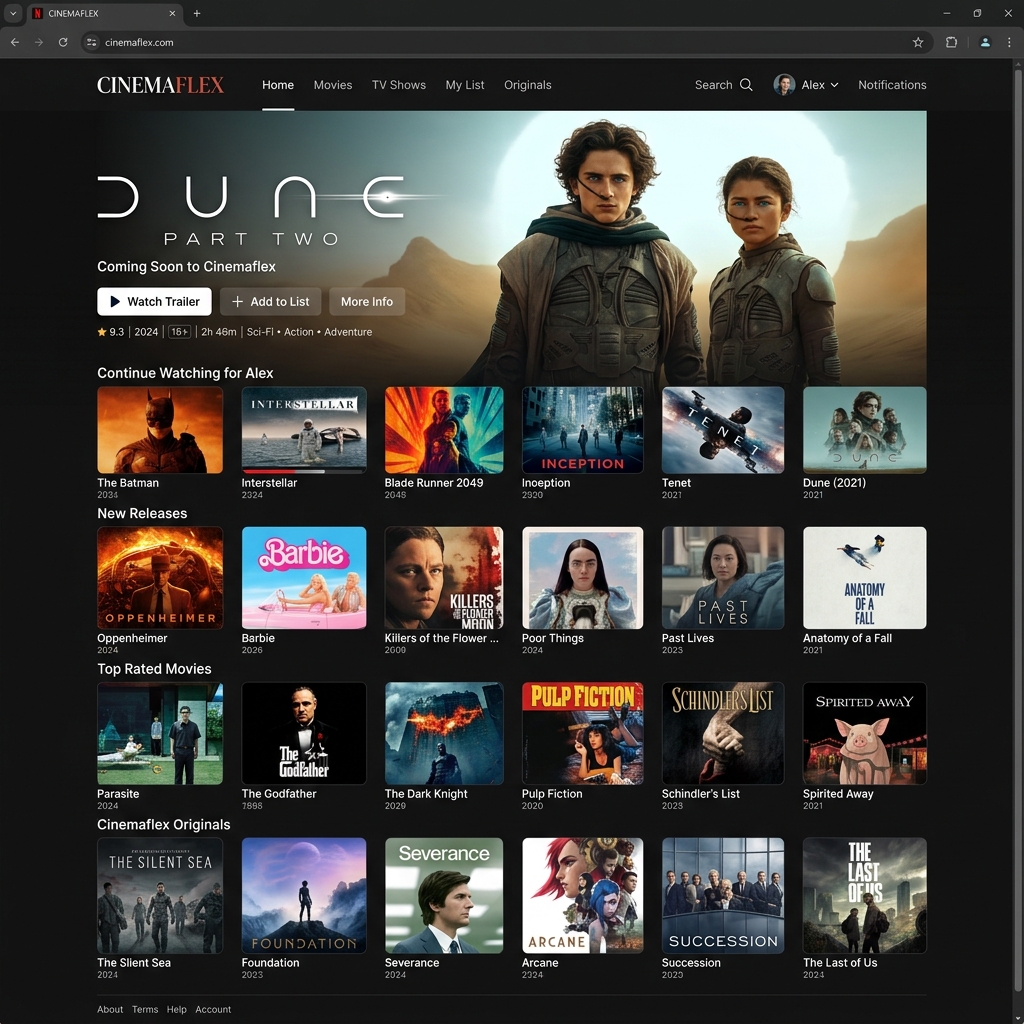Click the Search label
1024x1024 pixels.
coord(713,85)
